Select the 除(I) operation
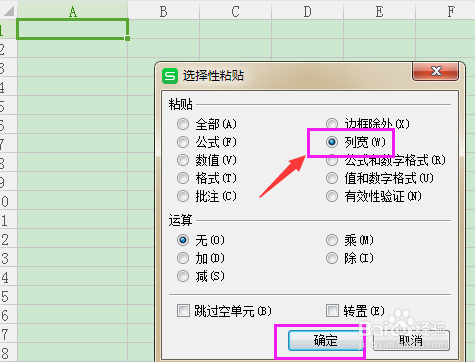Screen dimensions: 475x362 (332, 258)
